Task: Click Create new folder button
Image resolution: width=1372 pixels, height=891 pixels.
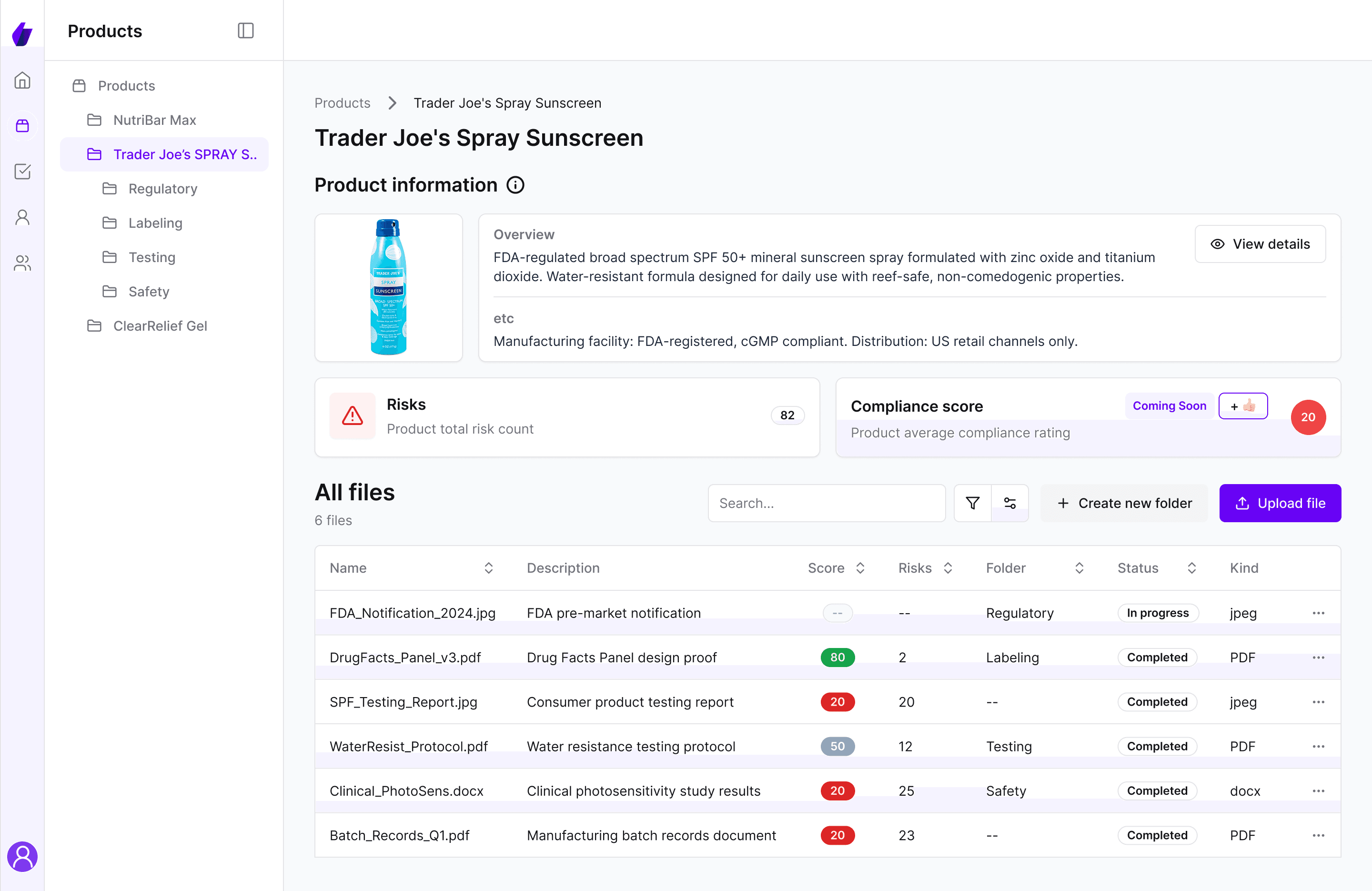Action: (x=1124, y=503)
